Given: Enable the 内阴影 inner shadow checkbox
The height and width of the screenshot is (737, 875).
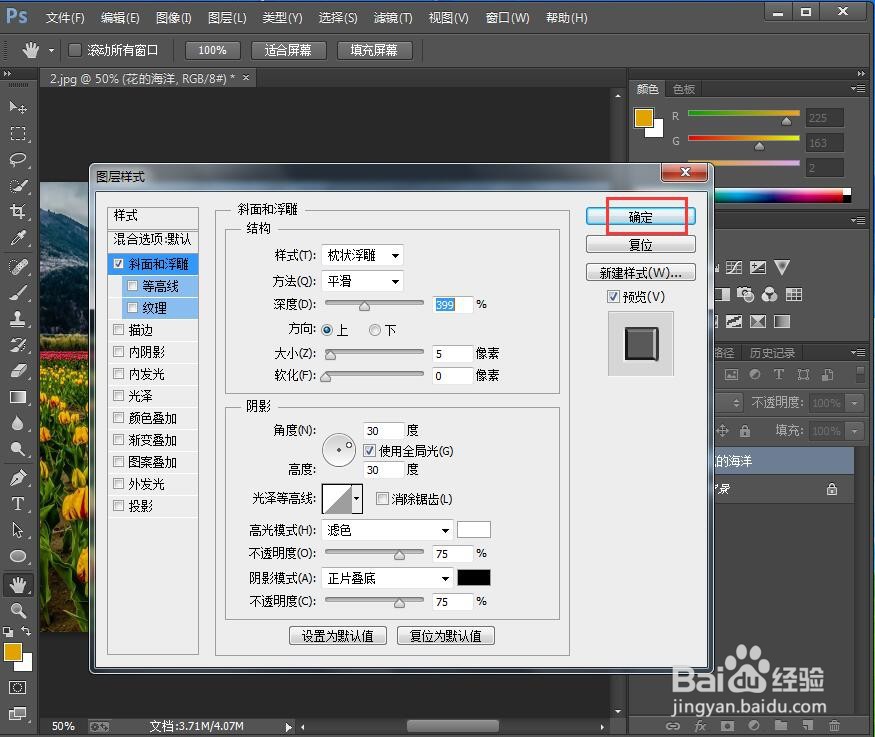Looking at the screenshot, I should pos(118,351).
